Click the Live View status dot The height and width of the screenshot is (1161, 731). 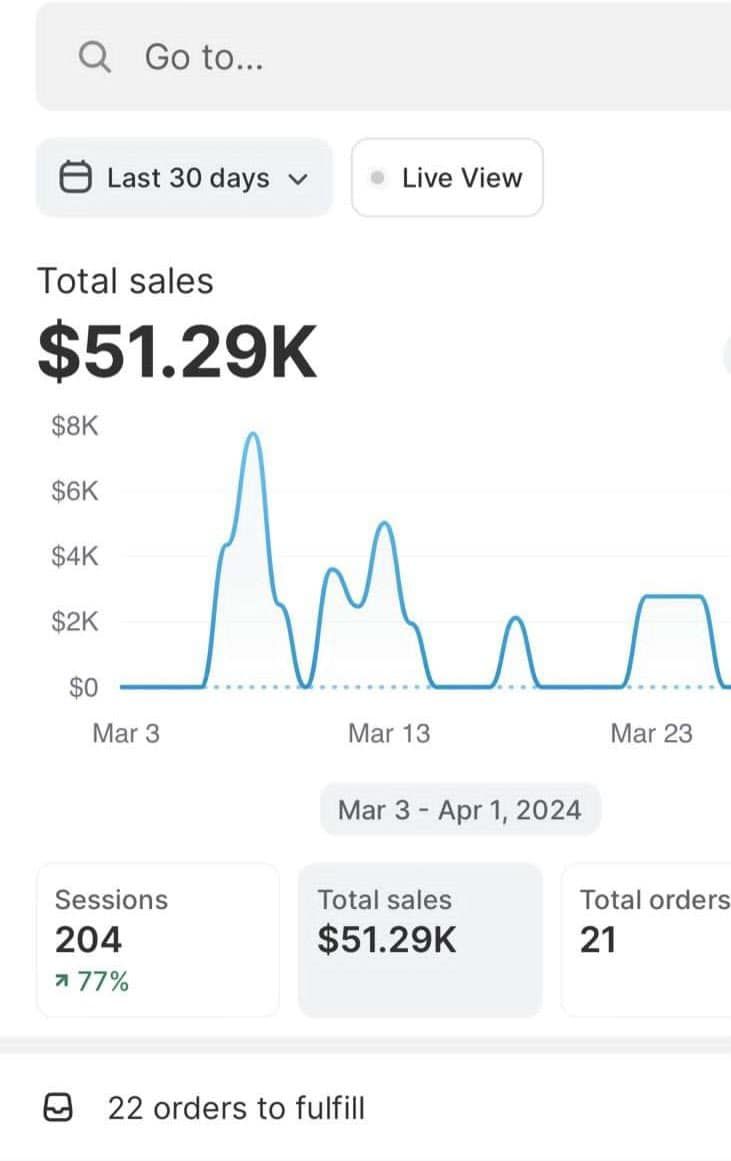click(377, 178)
